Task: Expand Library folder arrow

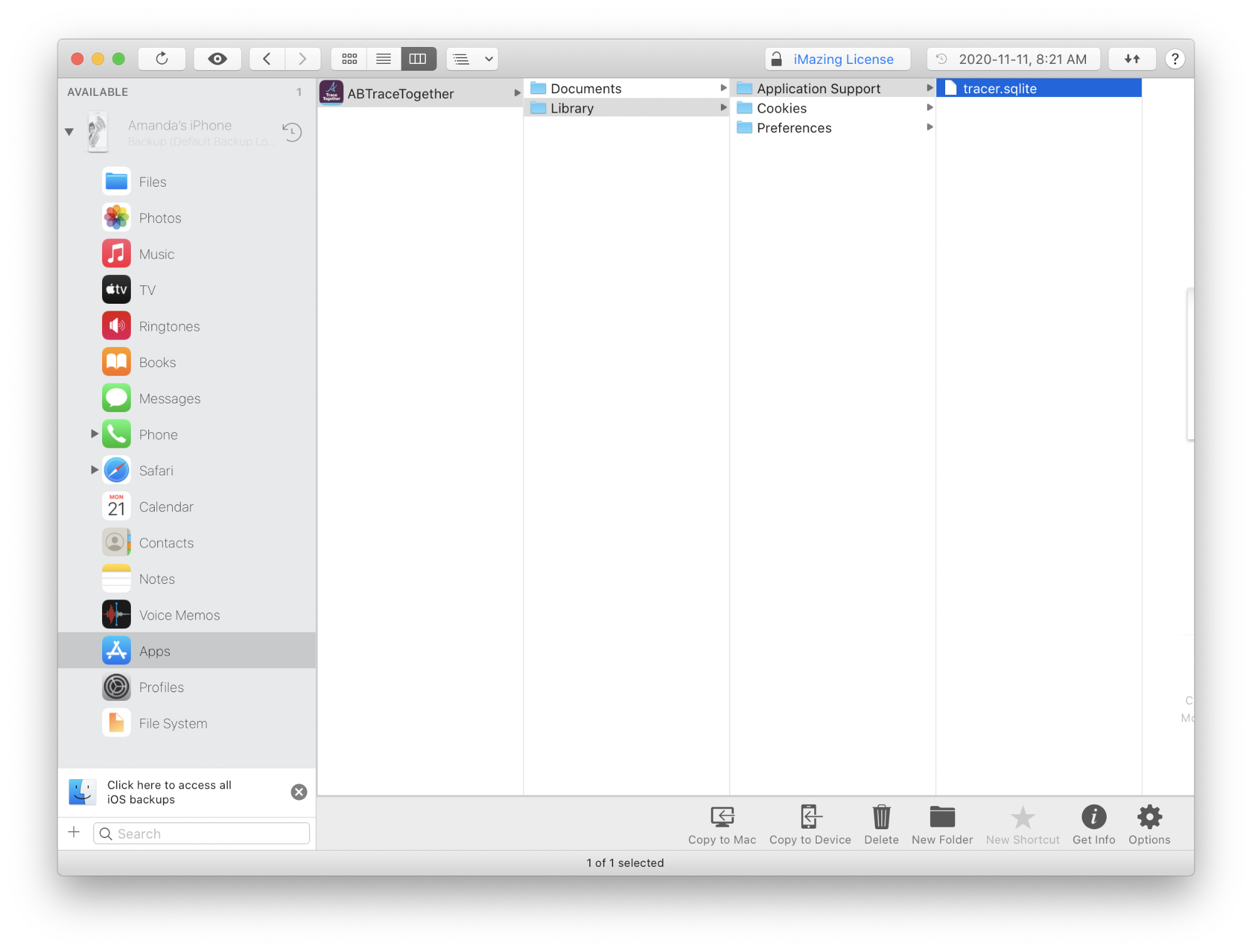Action: click(723, 108)
